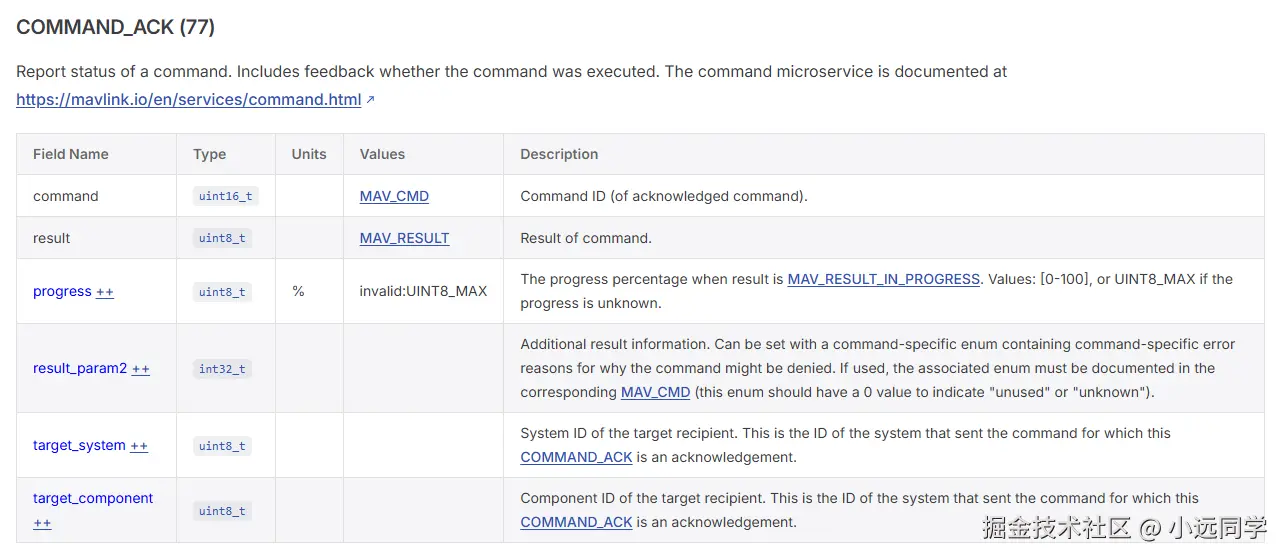Click the target_component field name
Screen dimensions: 1285x559
coord(93,499)
